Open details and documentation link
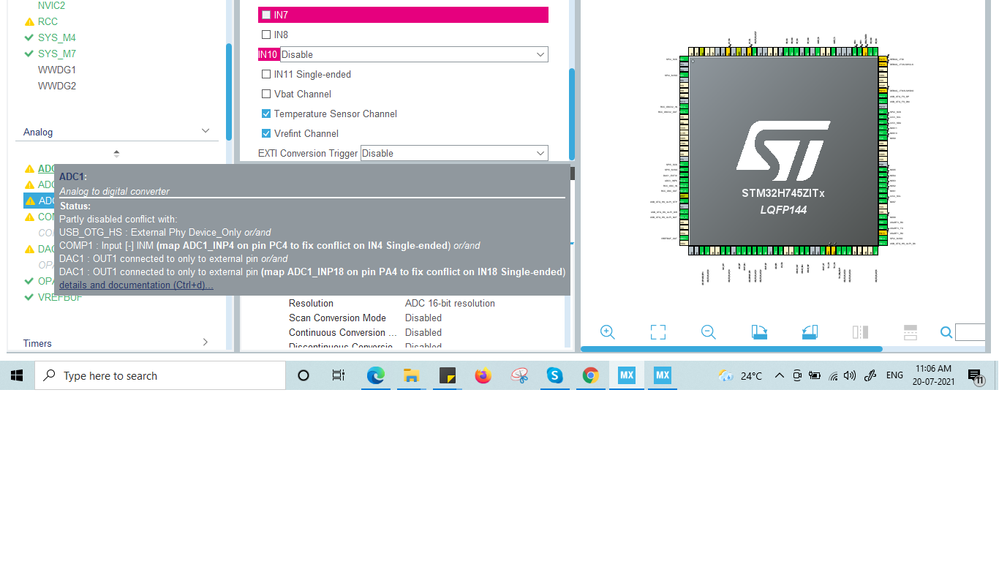 tap(136, 285)
